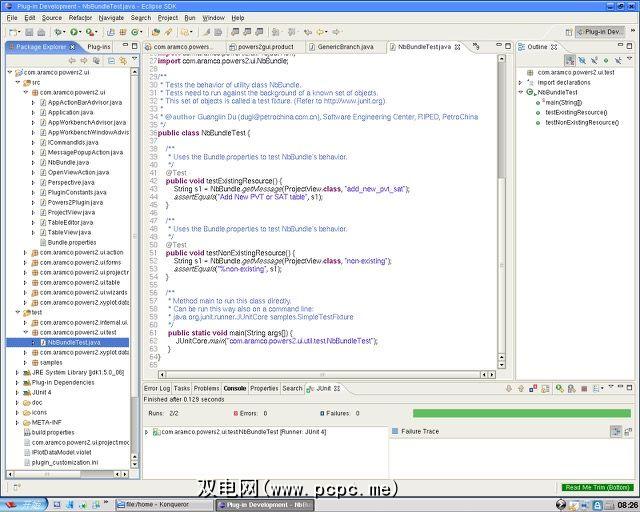Select testExistingResource() in the Outline view
Viewport: 640px width, 512px height.
[575, 112]
